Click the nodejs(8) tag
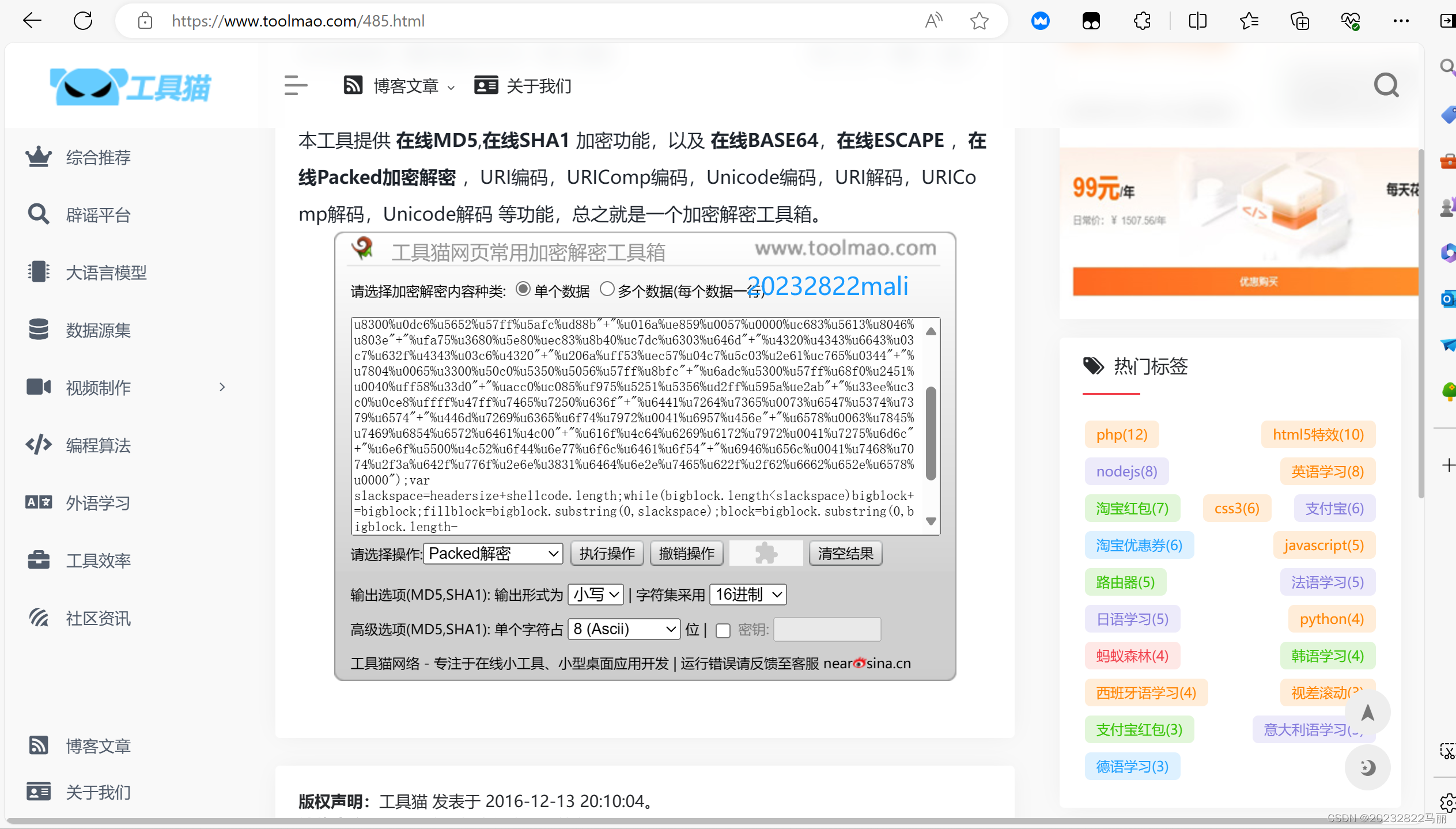1456x829 pixels. pos(1126,471)
